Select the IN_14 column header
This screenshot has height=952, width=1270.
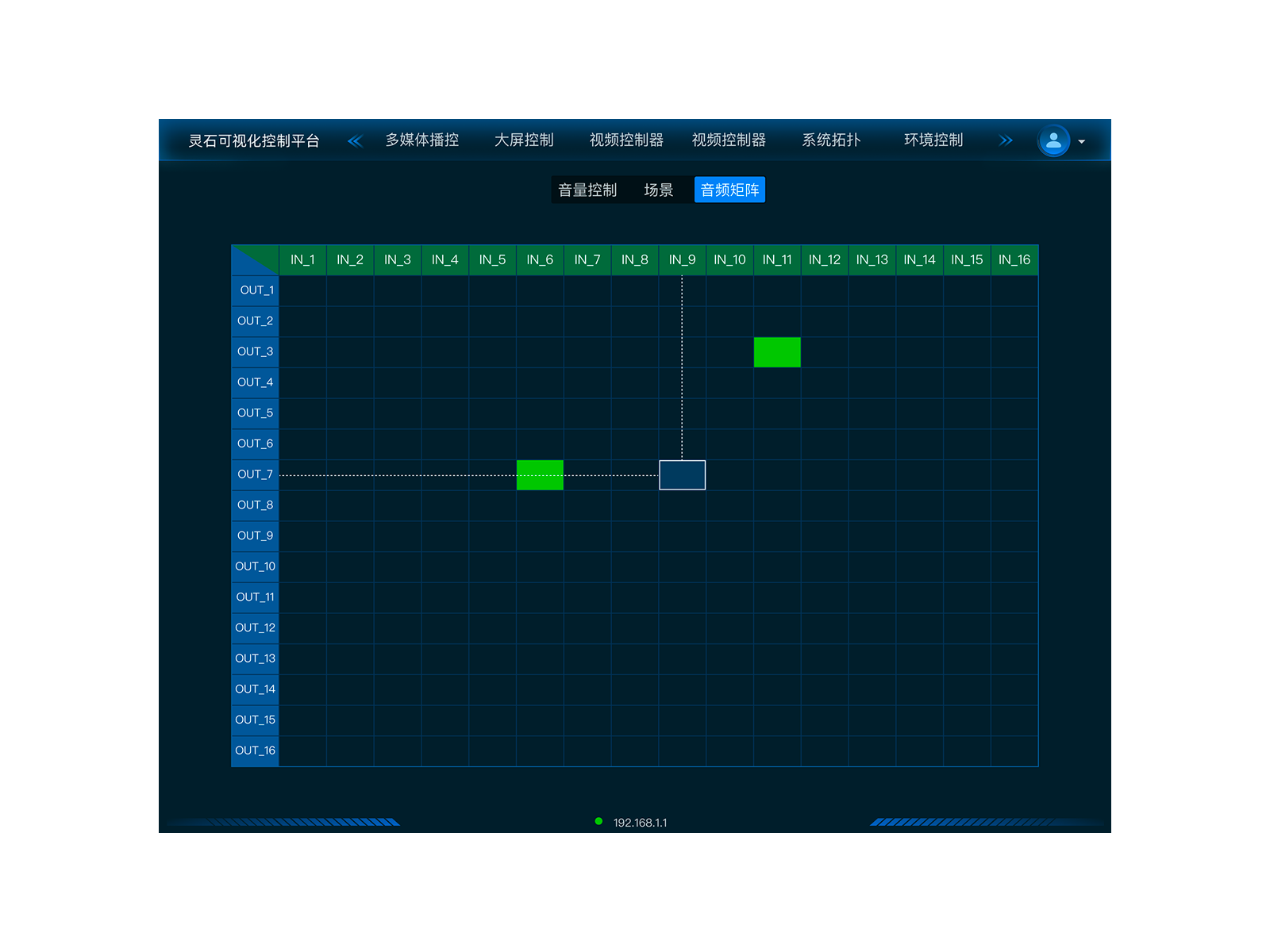[x=919, y=260]
